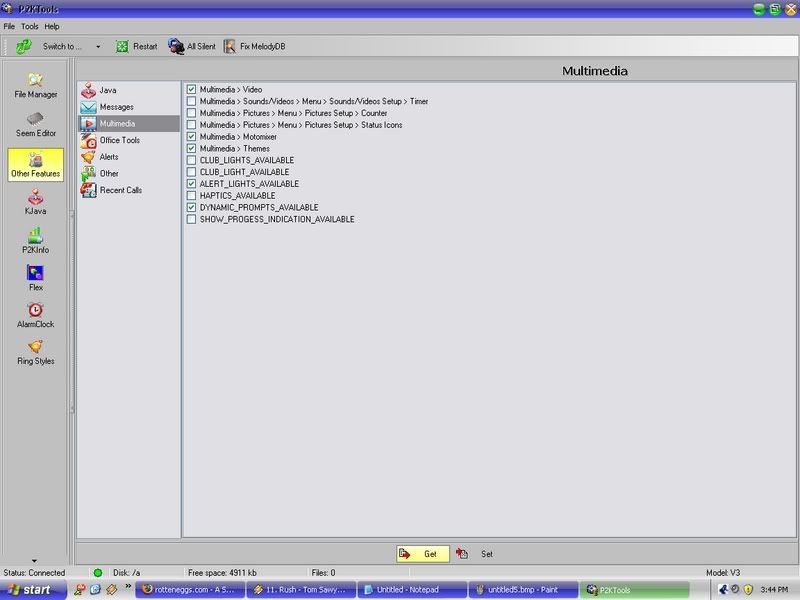Toggle the Multimedia > Motomixer checkbox

(x=191, y=137)
